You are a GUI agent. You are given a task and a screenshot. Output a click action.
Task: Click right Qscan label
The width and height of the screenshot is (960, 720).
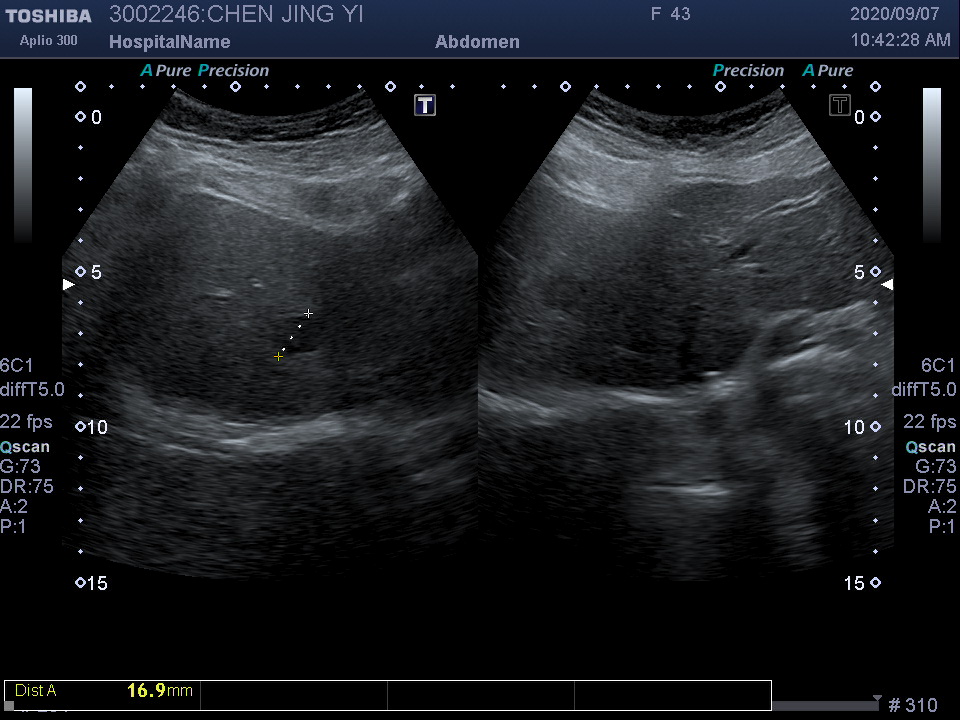(931, 447)
